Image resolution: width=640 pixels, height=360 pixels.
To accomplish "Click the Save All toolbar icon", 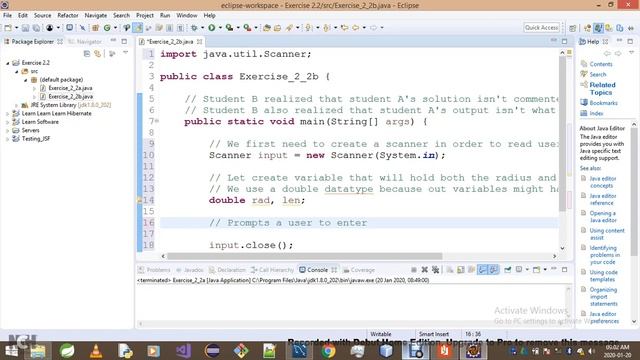I will tap(36, 28).
